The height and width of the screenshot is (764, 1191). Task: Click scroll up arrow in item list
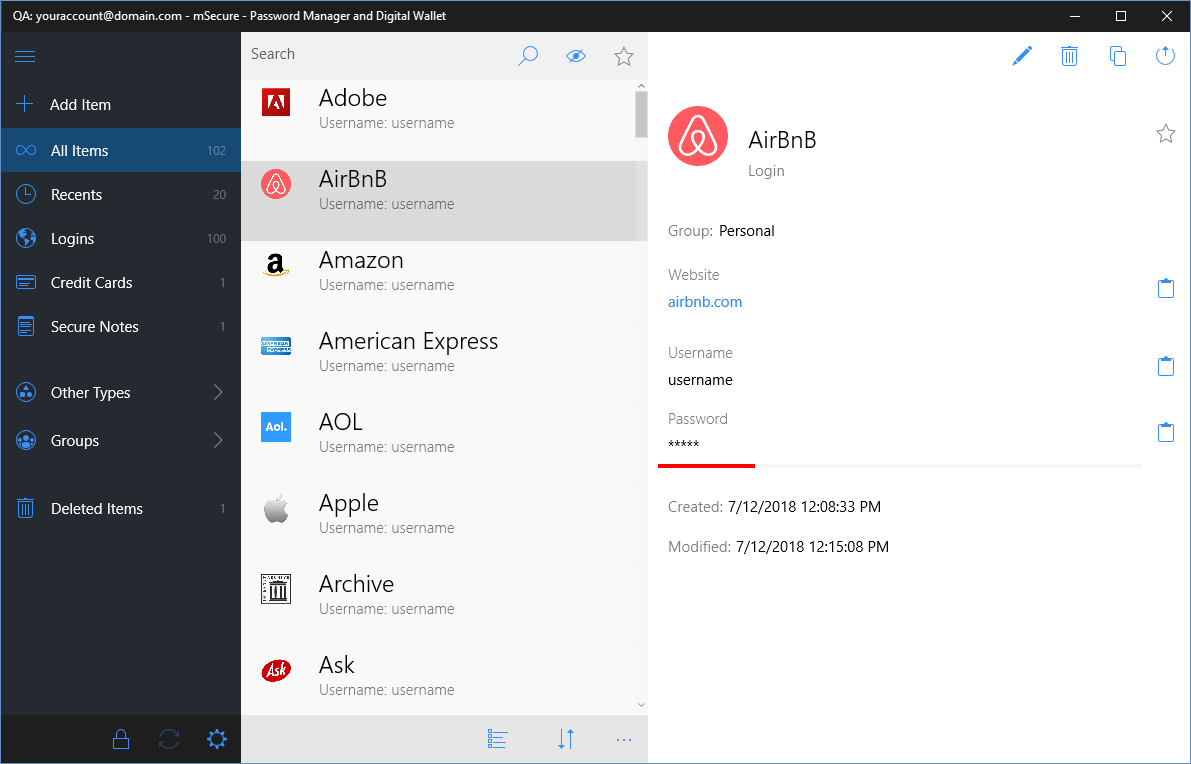[641, 86]
